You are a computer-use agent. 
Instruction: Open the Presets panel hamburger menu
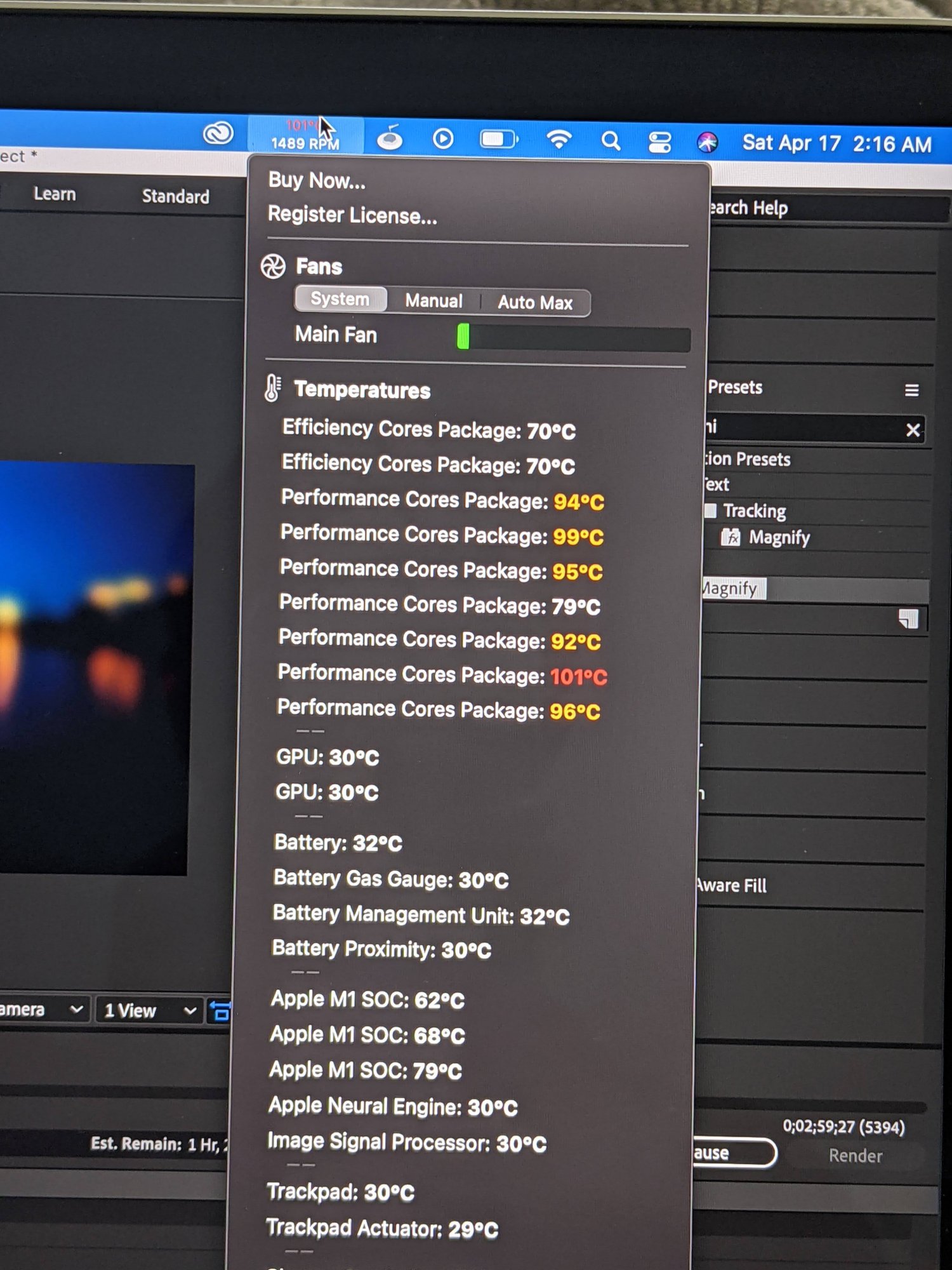click(x=911, y=390)
